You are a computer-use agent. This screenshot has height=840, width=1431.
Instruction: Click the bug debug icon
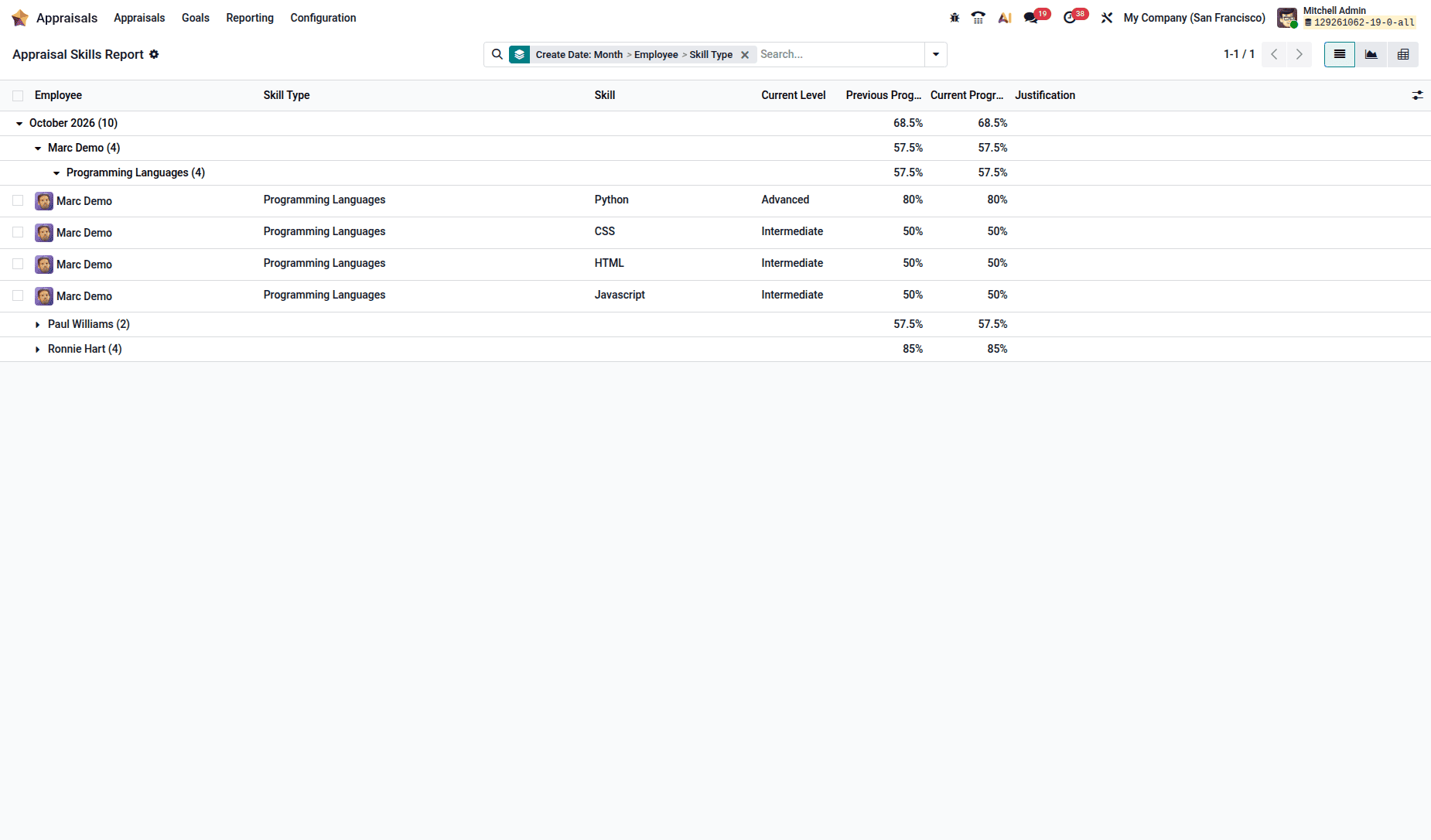pyautogui.click(x=955, y=18)
